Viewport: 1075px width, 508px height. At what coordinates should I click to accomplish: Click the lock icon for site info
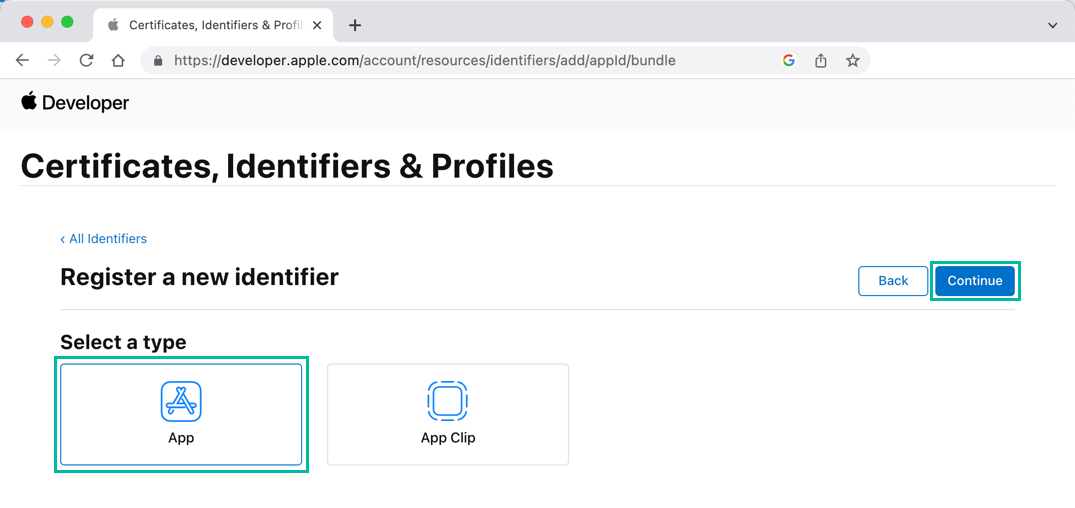click(158, 60)
